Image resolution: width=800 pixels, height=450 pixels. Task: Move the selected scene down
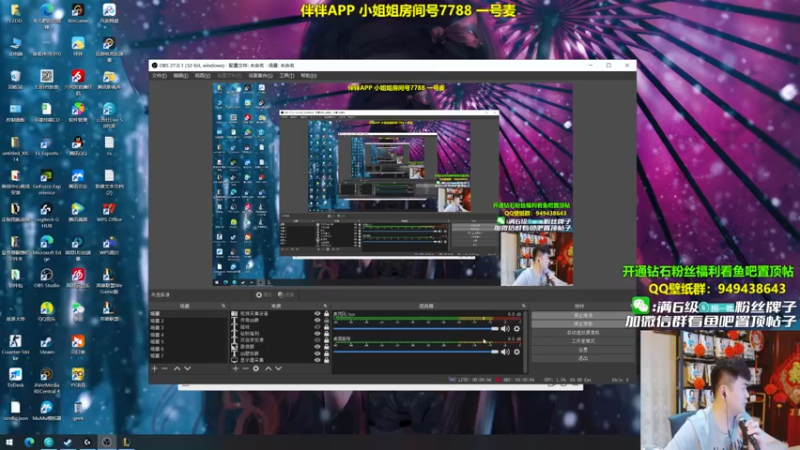[187, 368]
